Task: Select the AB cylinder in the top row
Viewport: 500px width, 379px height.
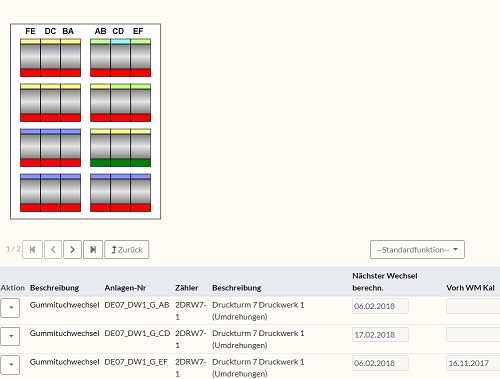Action: point(100,58)
